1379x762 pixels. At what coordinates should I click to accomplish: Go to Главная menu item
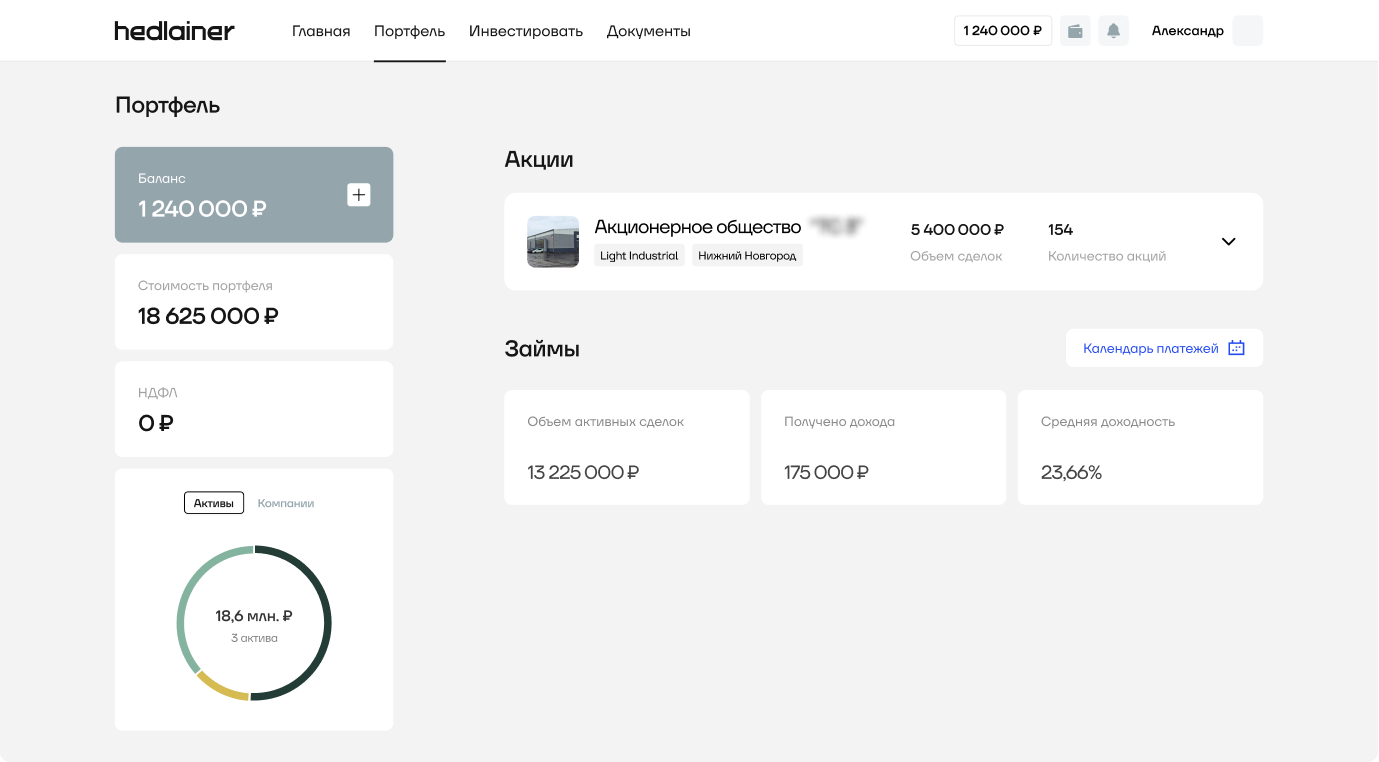[321, 31]
